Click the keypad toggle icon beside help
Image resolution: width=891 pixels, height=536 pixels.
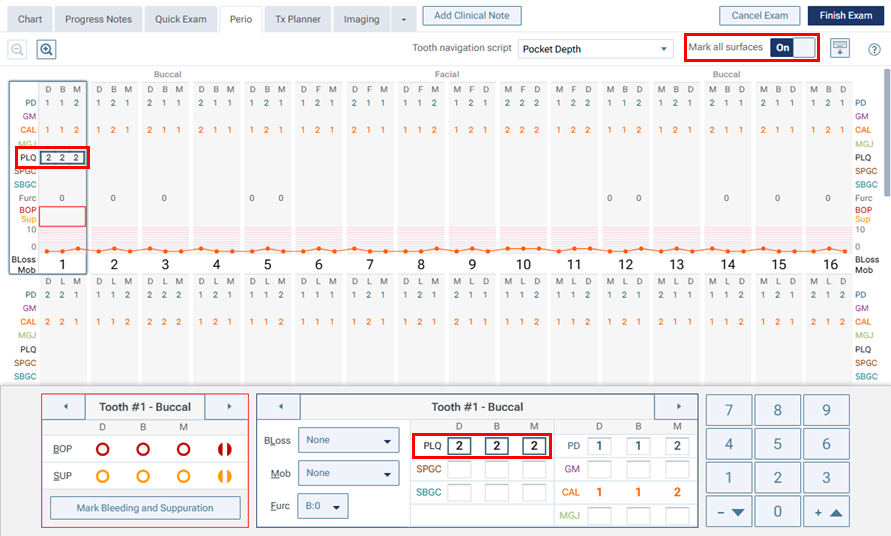coord(839,48)
